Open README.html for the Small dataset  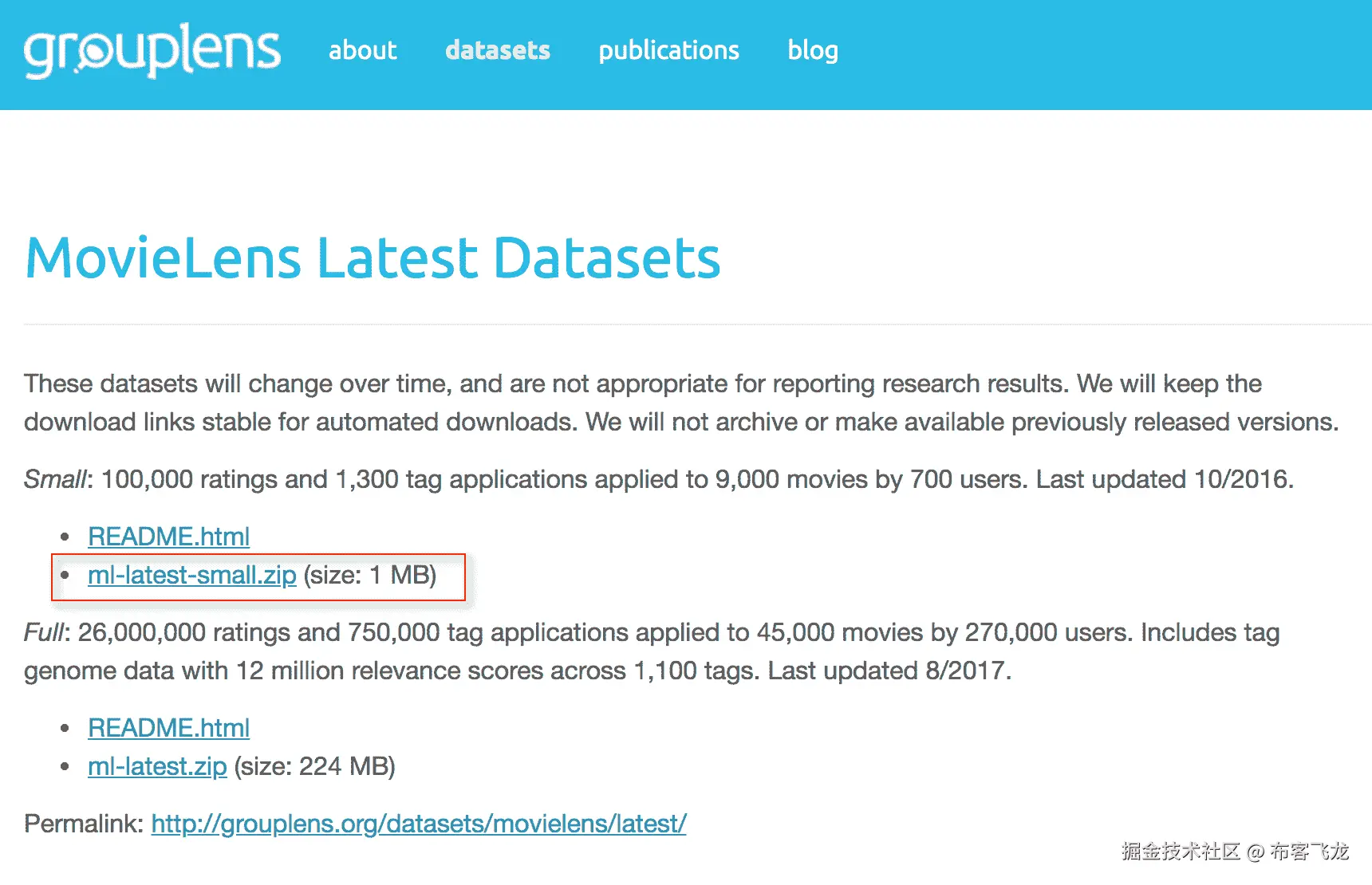coord(168,537)
